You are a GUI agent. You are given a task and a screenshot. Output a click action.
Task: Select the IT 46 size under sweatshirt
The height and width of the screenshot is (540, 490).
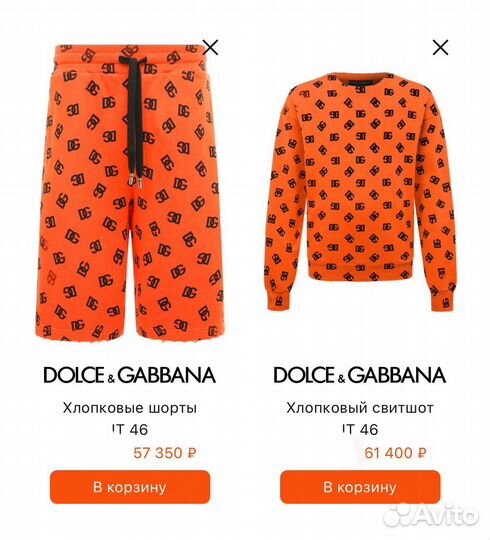coord(360,429)
